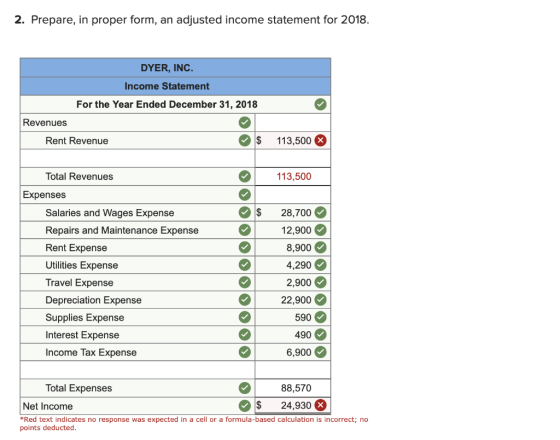Click the DYER, INC. header title
Screen dimensions: 560x440
[167, 68]
